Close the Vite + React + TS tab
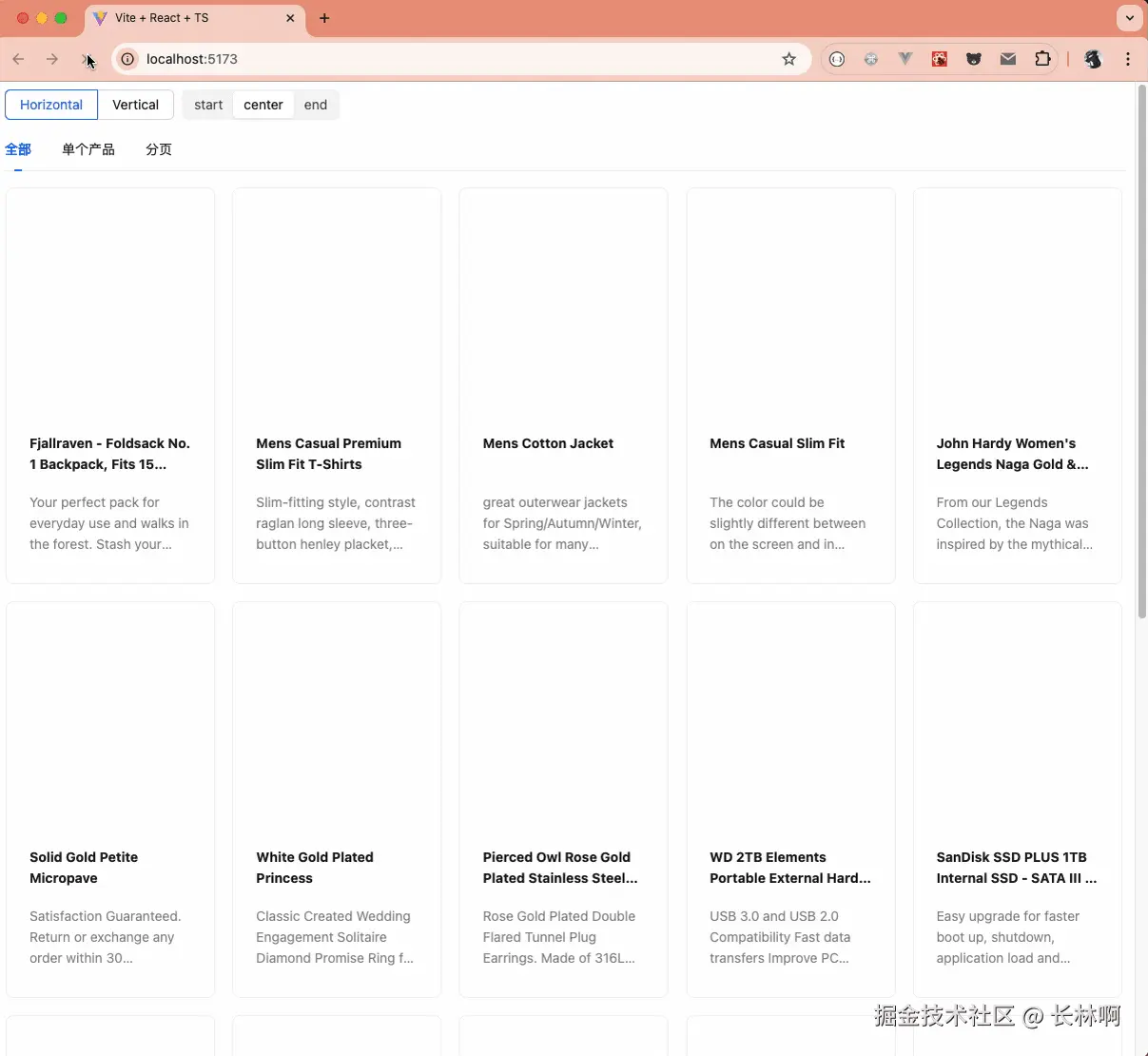This screenshot has width=1148, height=1056. pyautogui.click(x=290, y=18)
